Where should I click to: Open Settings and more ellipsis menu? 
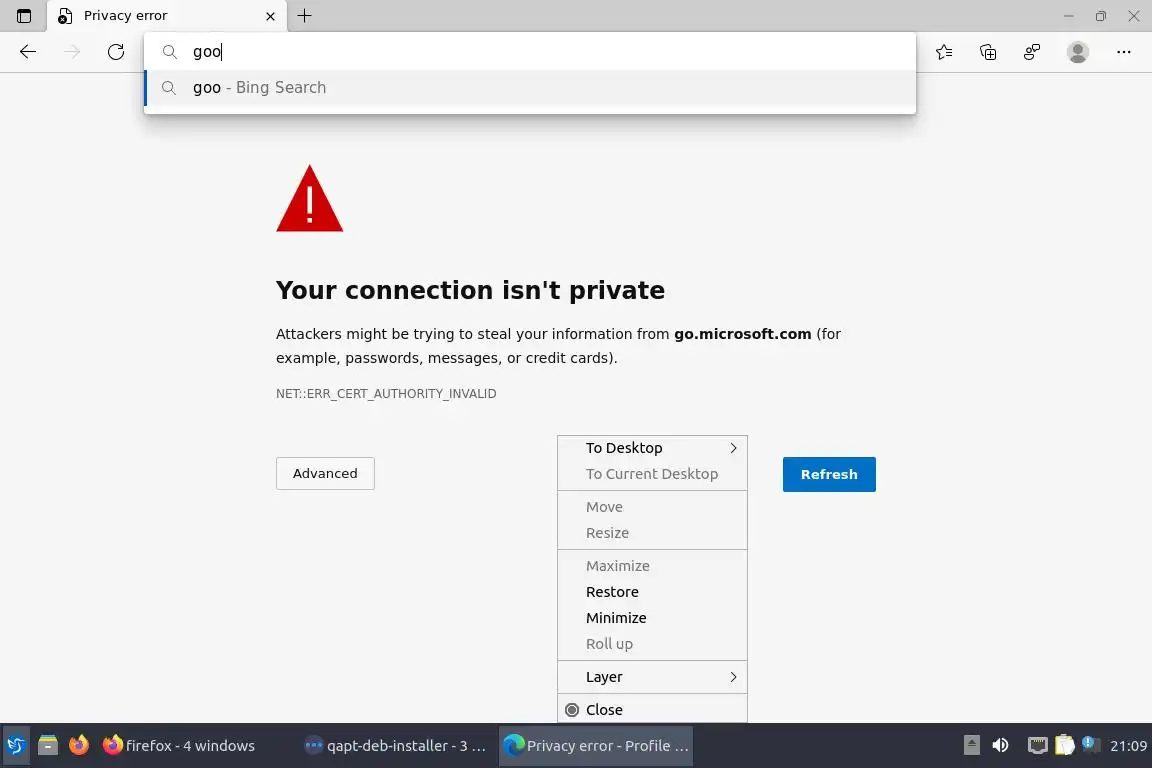(x=1124, y=52)
